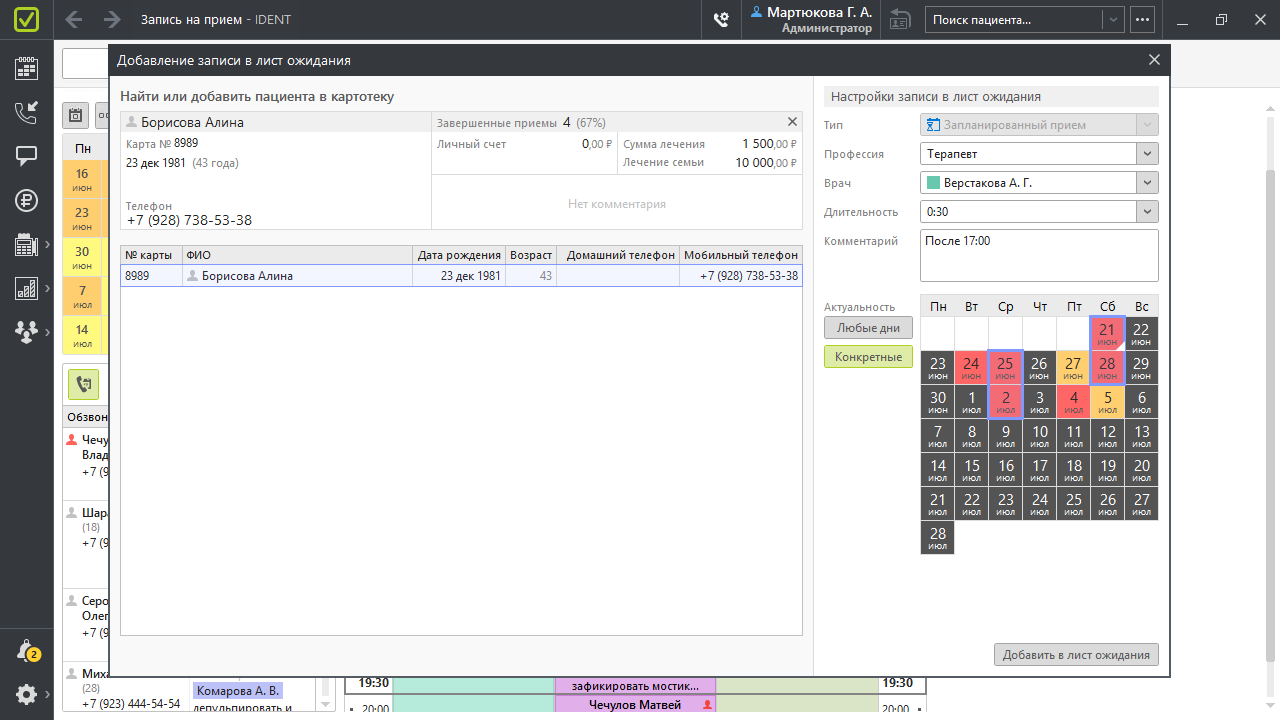Screen dimensions: 1280x720
Task: Close the patient summary with X icon
Action: click(793, 122)
